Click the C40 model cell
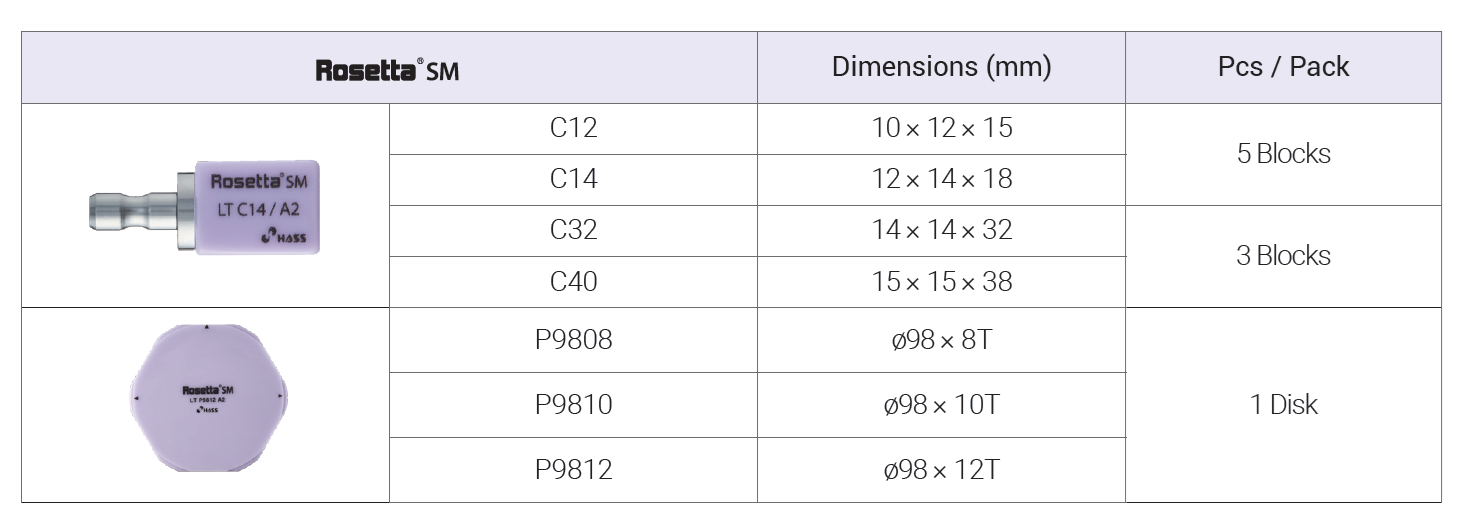Viewport: 1464px width, 511px height. 573,282
